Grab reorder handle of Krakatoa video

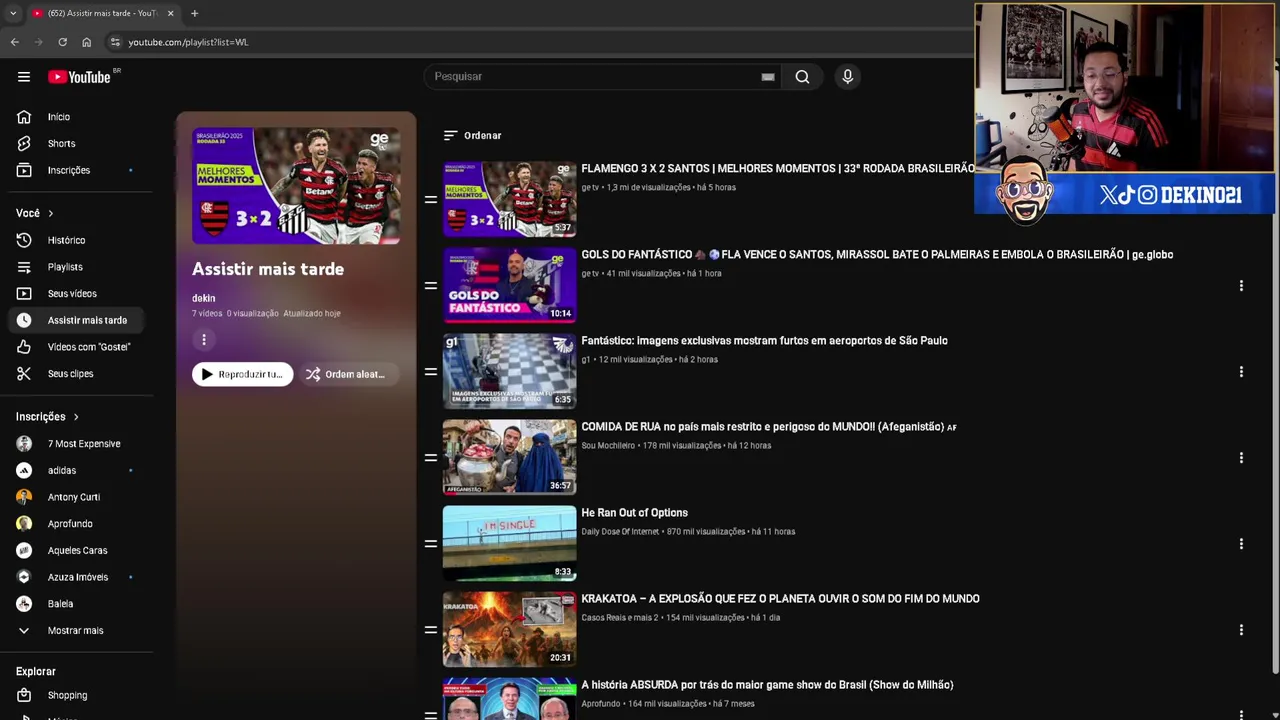pos(431,630)
